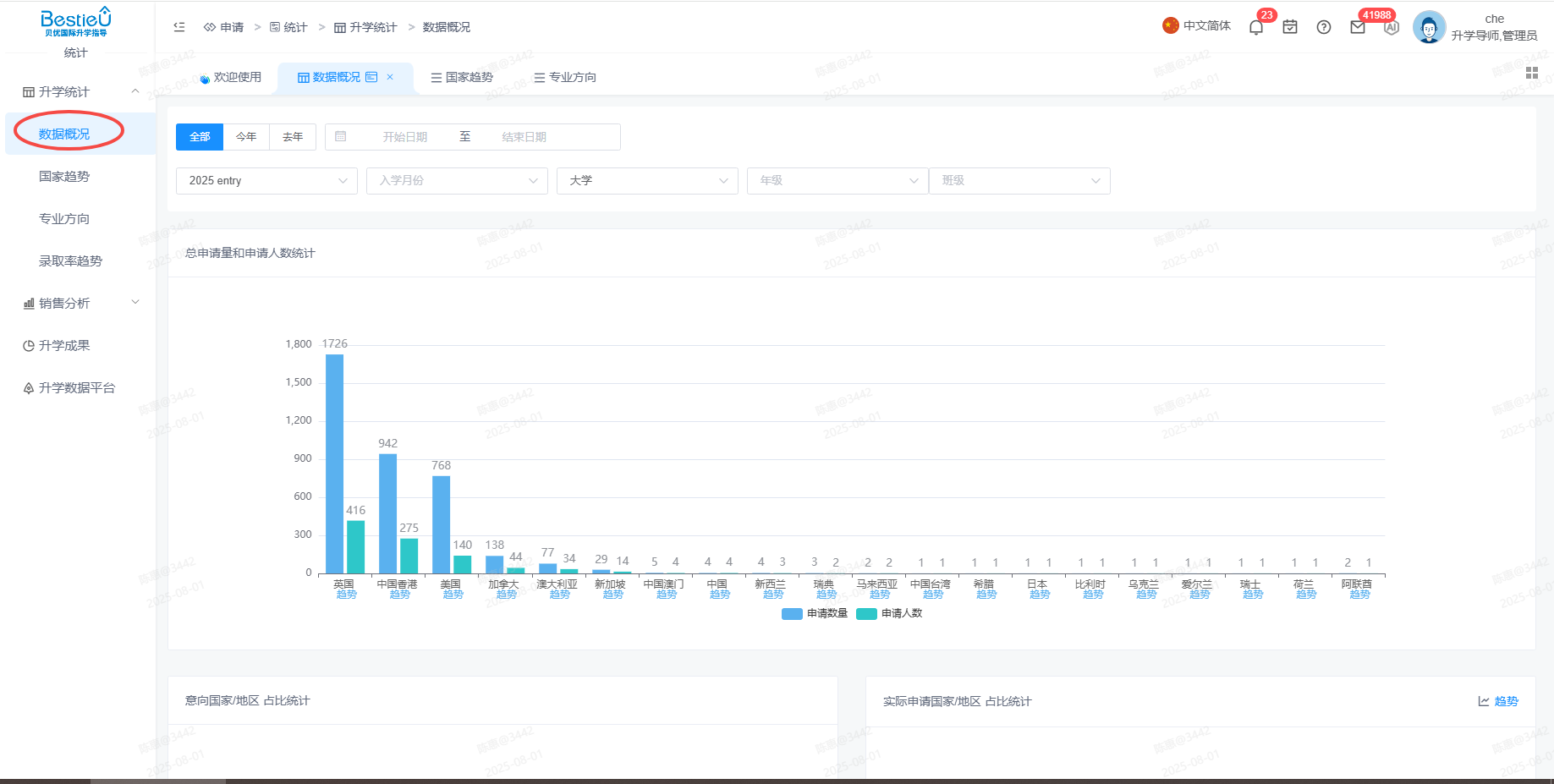Select the 全部 time filter
This screenshot has width=1554, height=784.
(x=200, y=137)
